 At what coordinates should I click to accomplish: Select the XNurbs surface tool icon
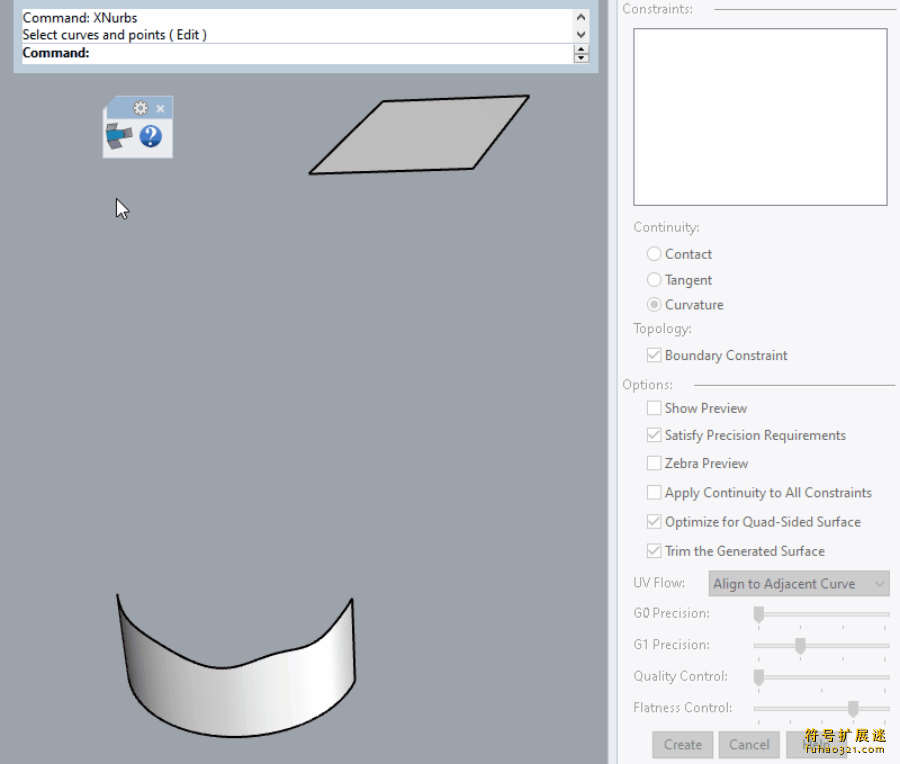click(x=119, y=134)
